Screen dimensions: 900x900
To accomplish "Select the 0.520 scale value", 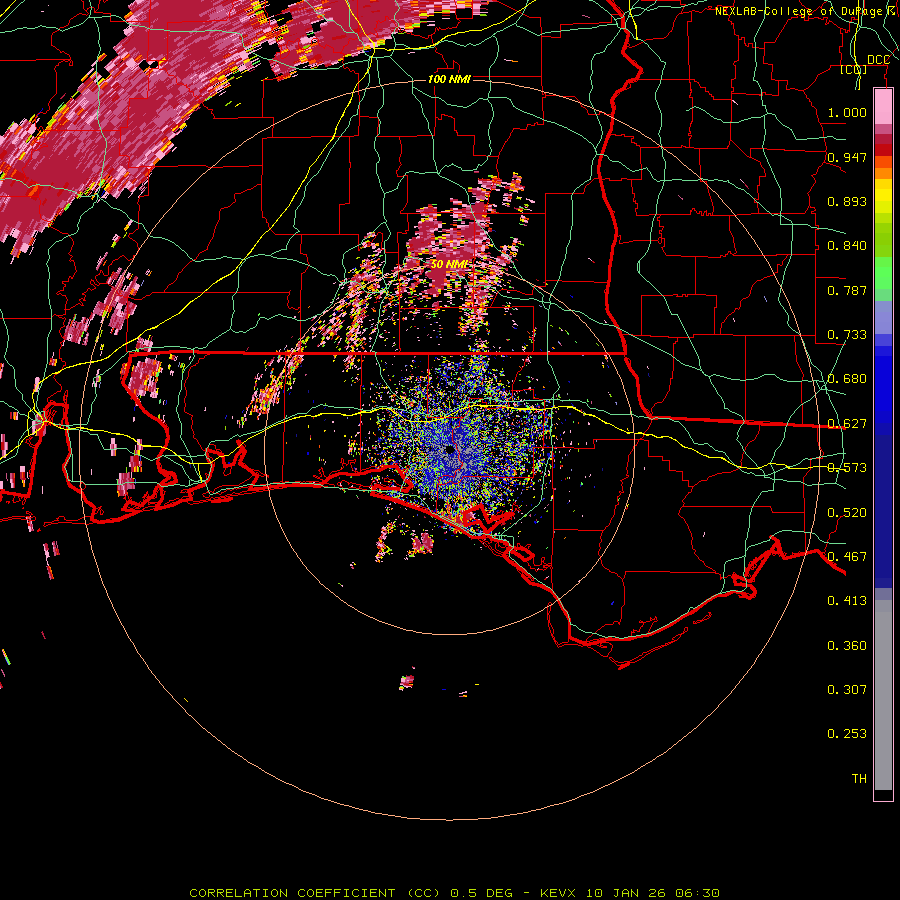I will pos(847,513).
